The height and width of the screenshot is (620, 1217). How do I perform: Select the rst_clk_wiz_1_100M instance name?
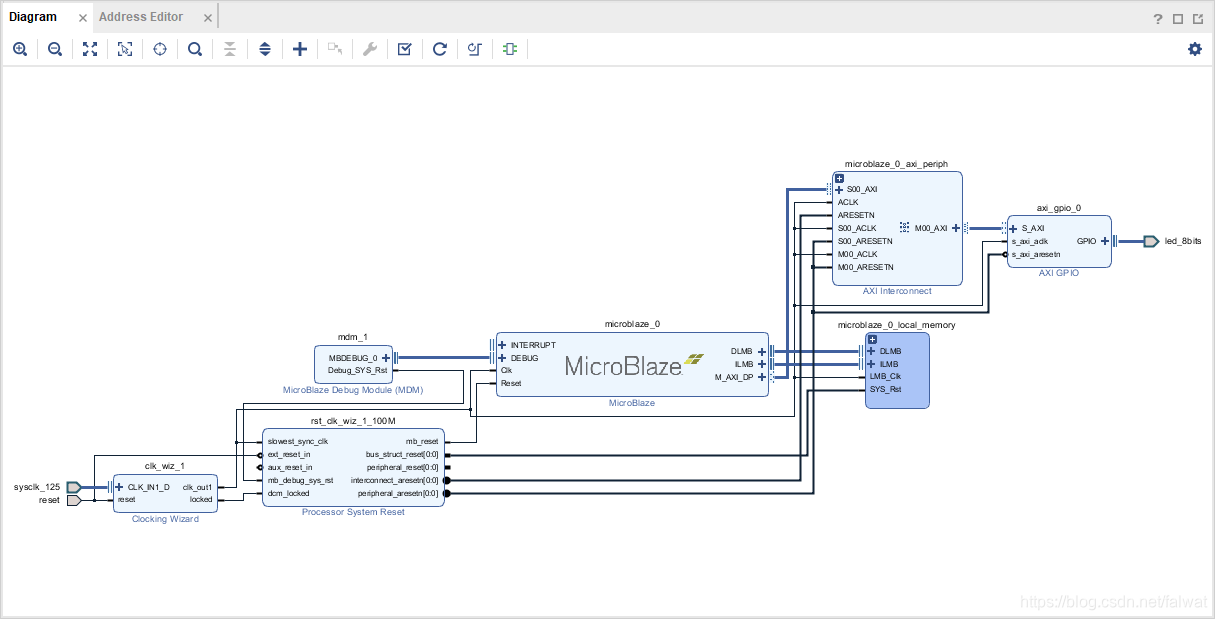pos(353,421)
